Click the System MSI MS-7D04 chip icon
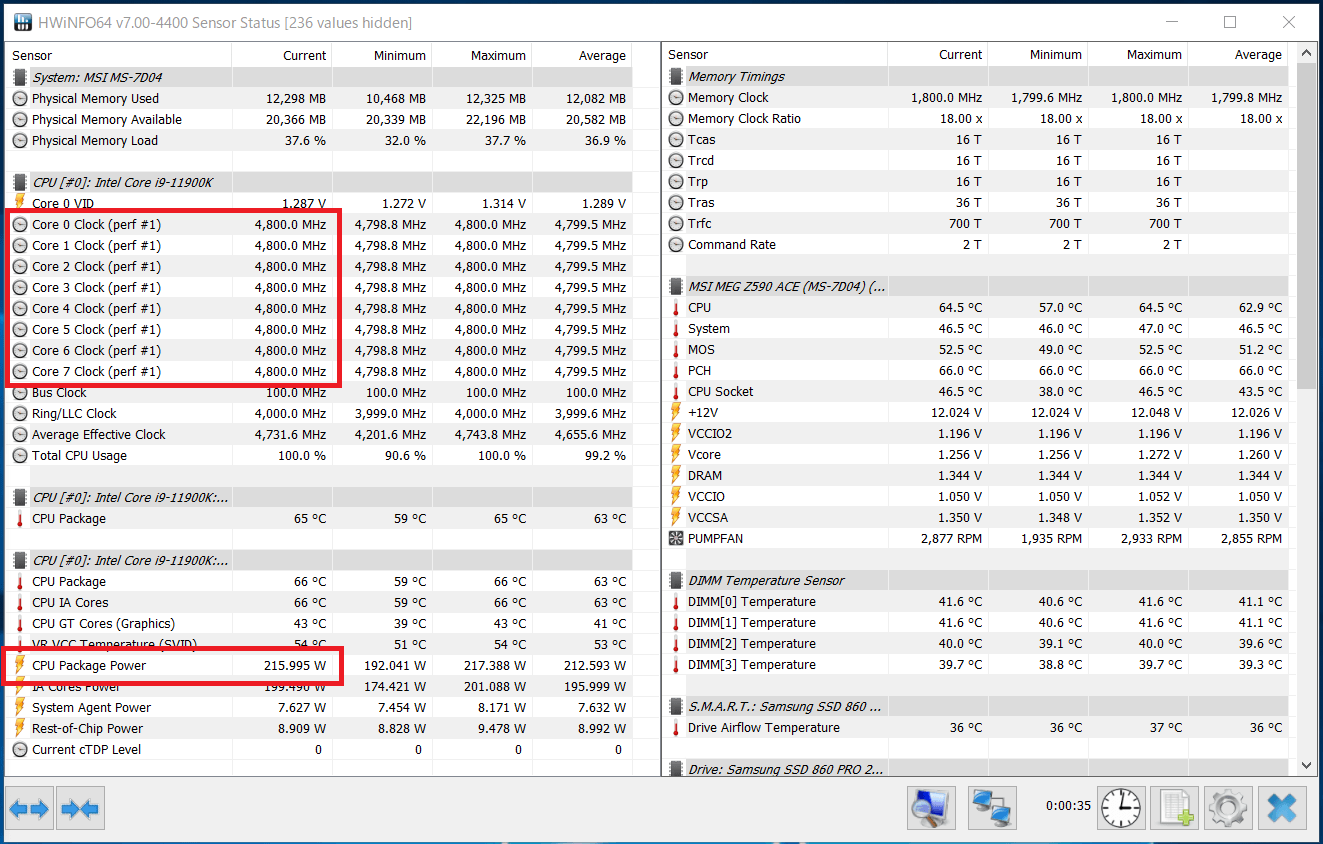 tap(20, 77)
